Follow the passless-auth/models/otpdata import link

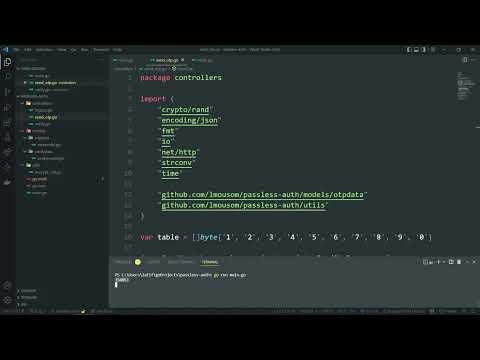coord(262,195)
